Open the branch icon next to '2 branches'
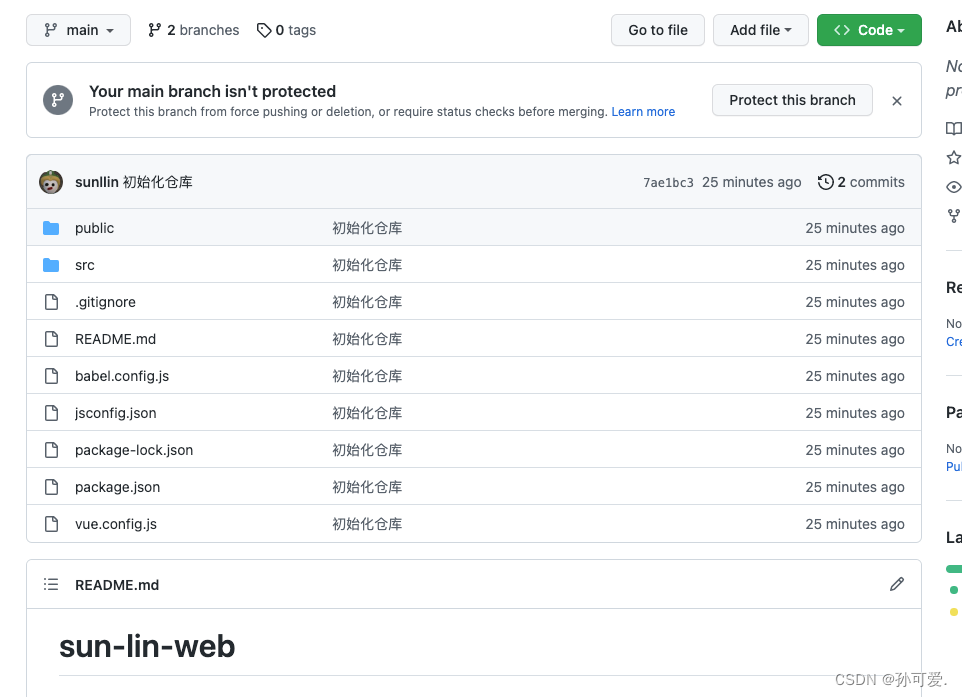 coord(157,30)
